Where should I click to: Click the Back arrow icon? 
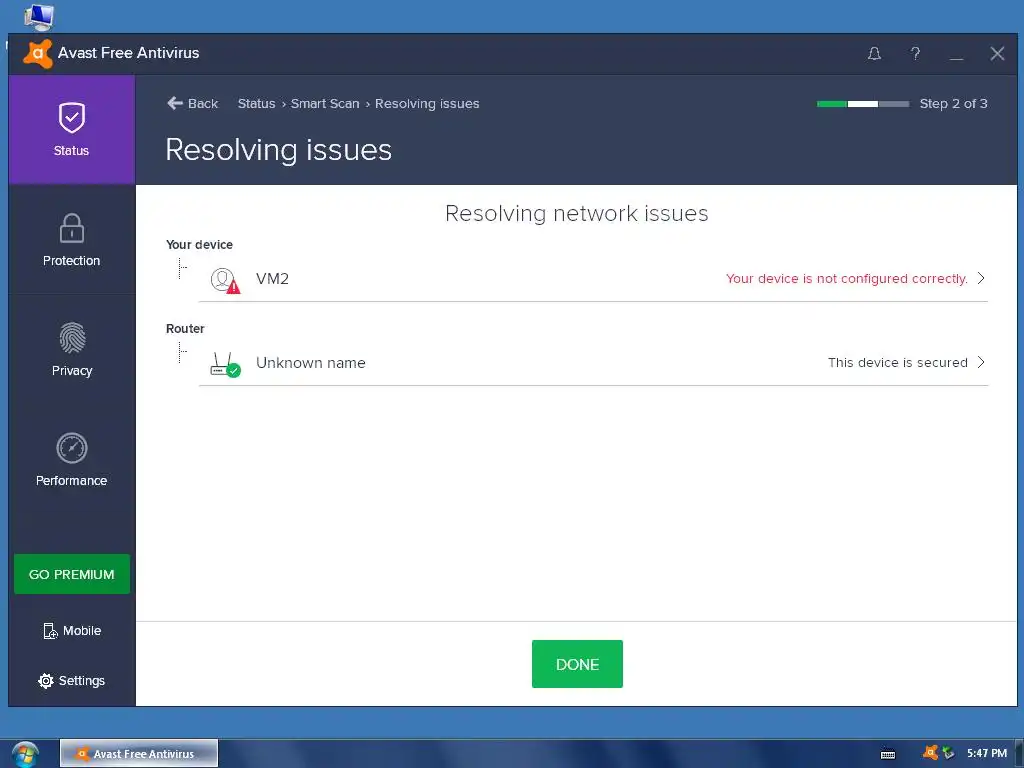click(x=175, y=103)
